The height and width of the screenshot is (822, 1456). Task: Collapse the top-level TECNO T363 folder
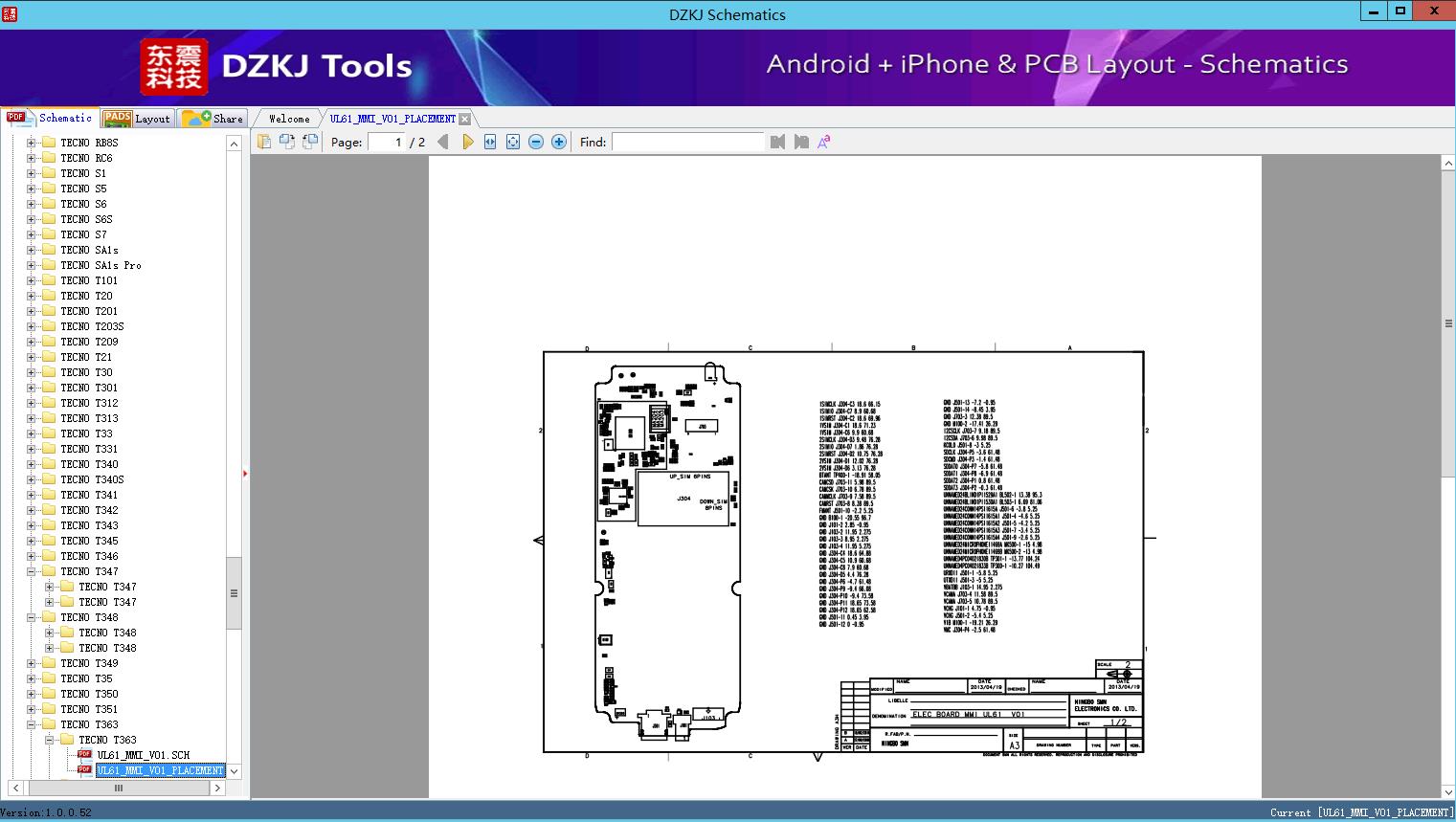(32, 724)
